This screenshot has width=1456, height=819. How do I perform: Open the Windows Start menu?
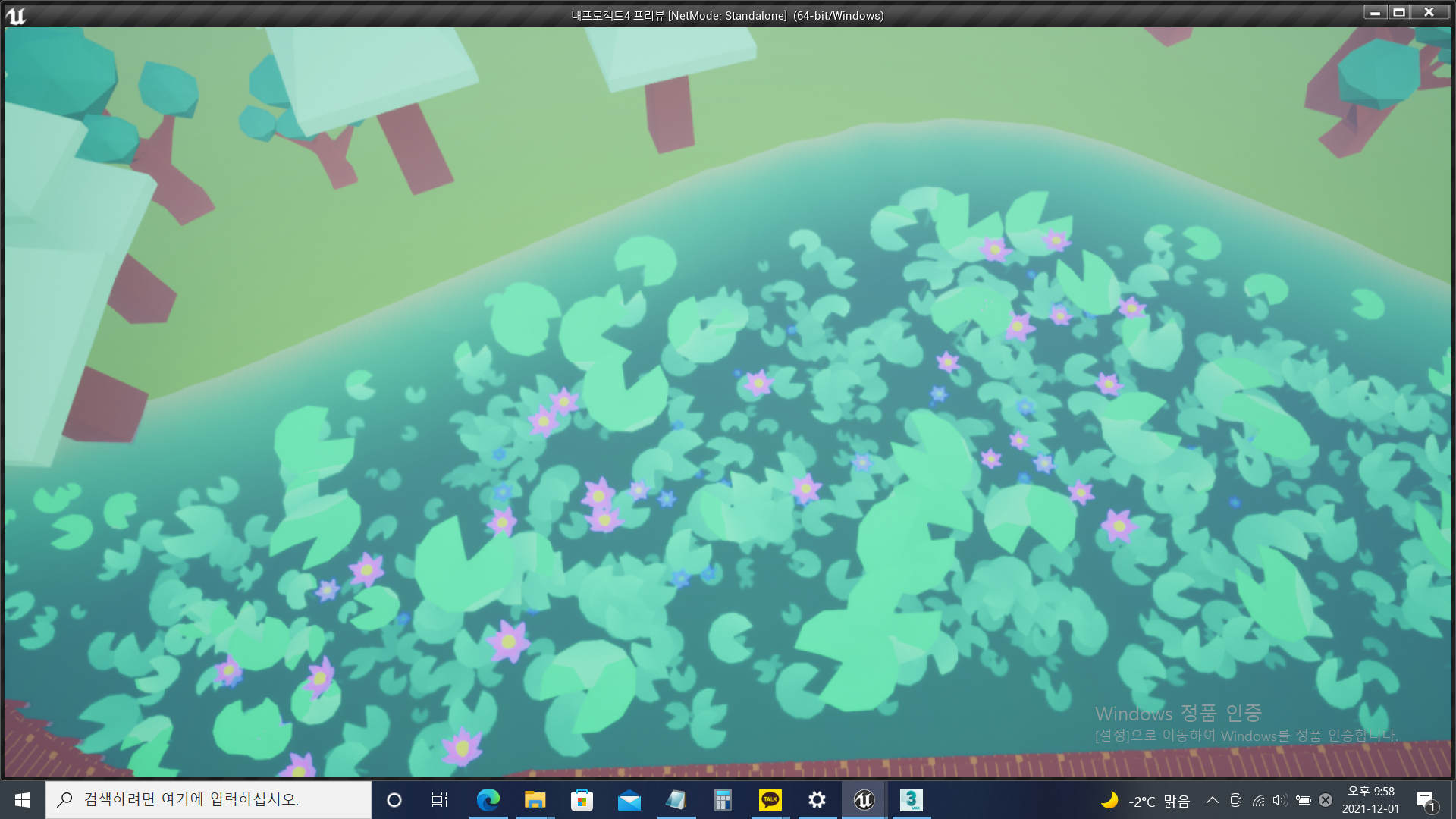(x=22, y=800)
